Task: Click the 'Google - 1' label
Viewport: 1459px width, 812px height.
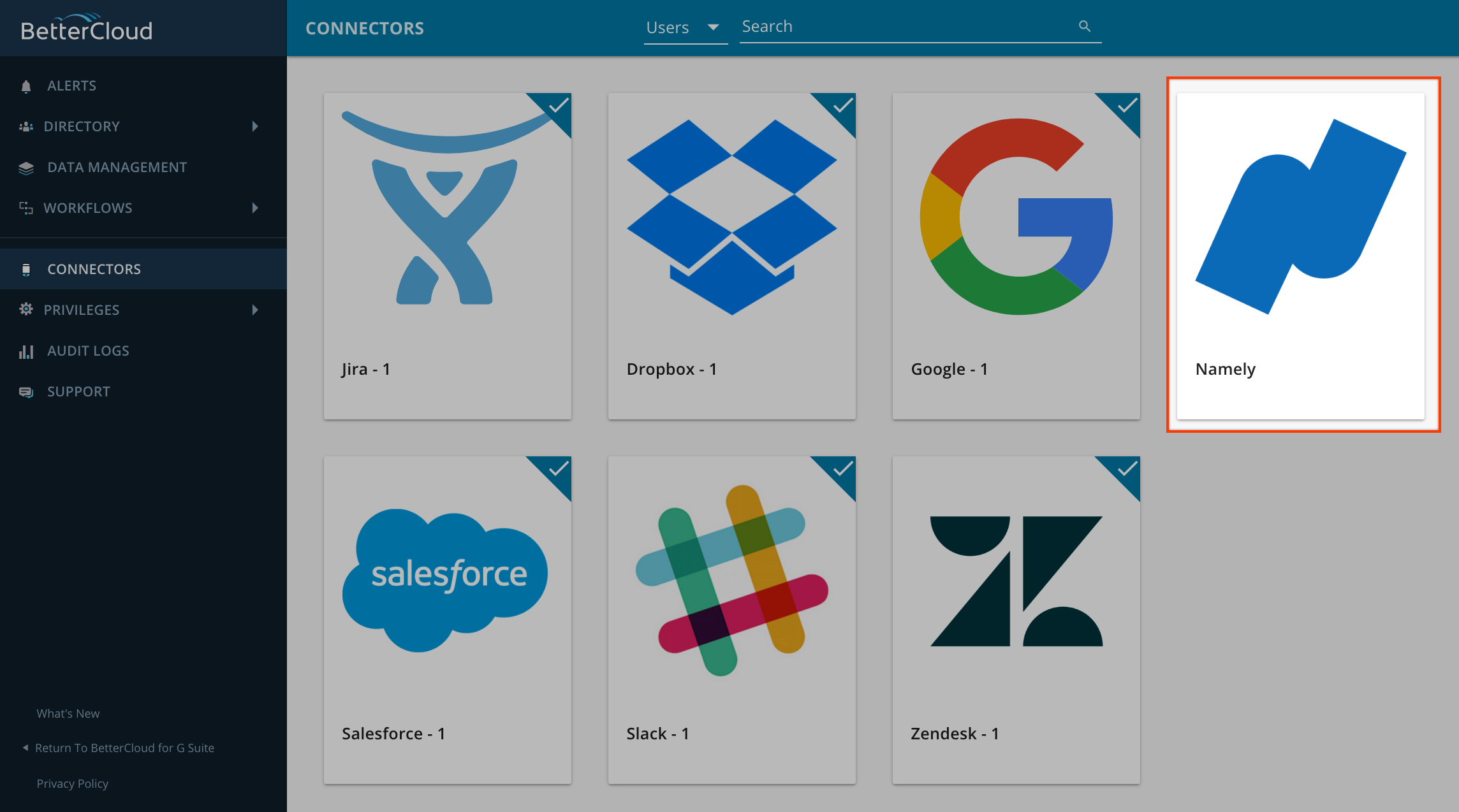Action: point(949,370)
